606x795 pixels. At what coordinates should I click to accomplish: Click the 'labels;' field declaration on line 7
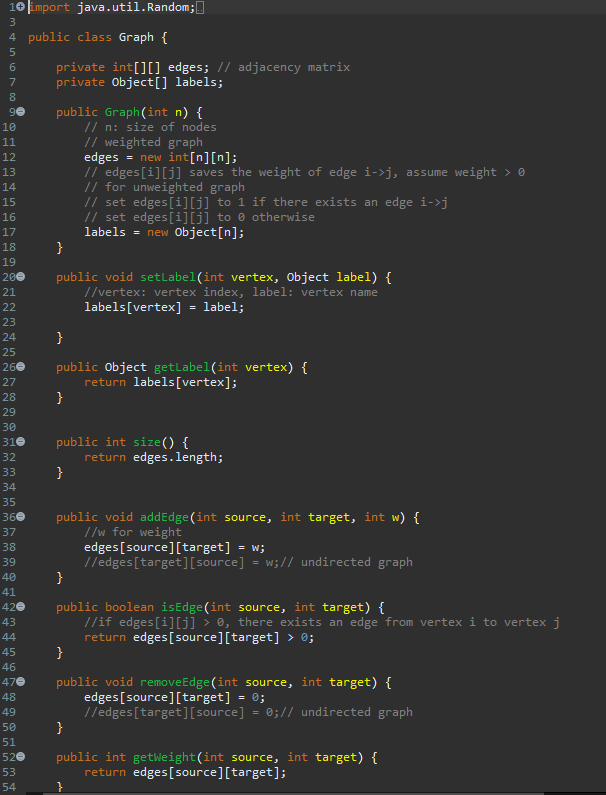[199, 82]
